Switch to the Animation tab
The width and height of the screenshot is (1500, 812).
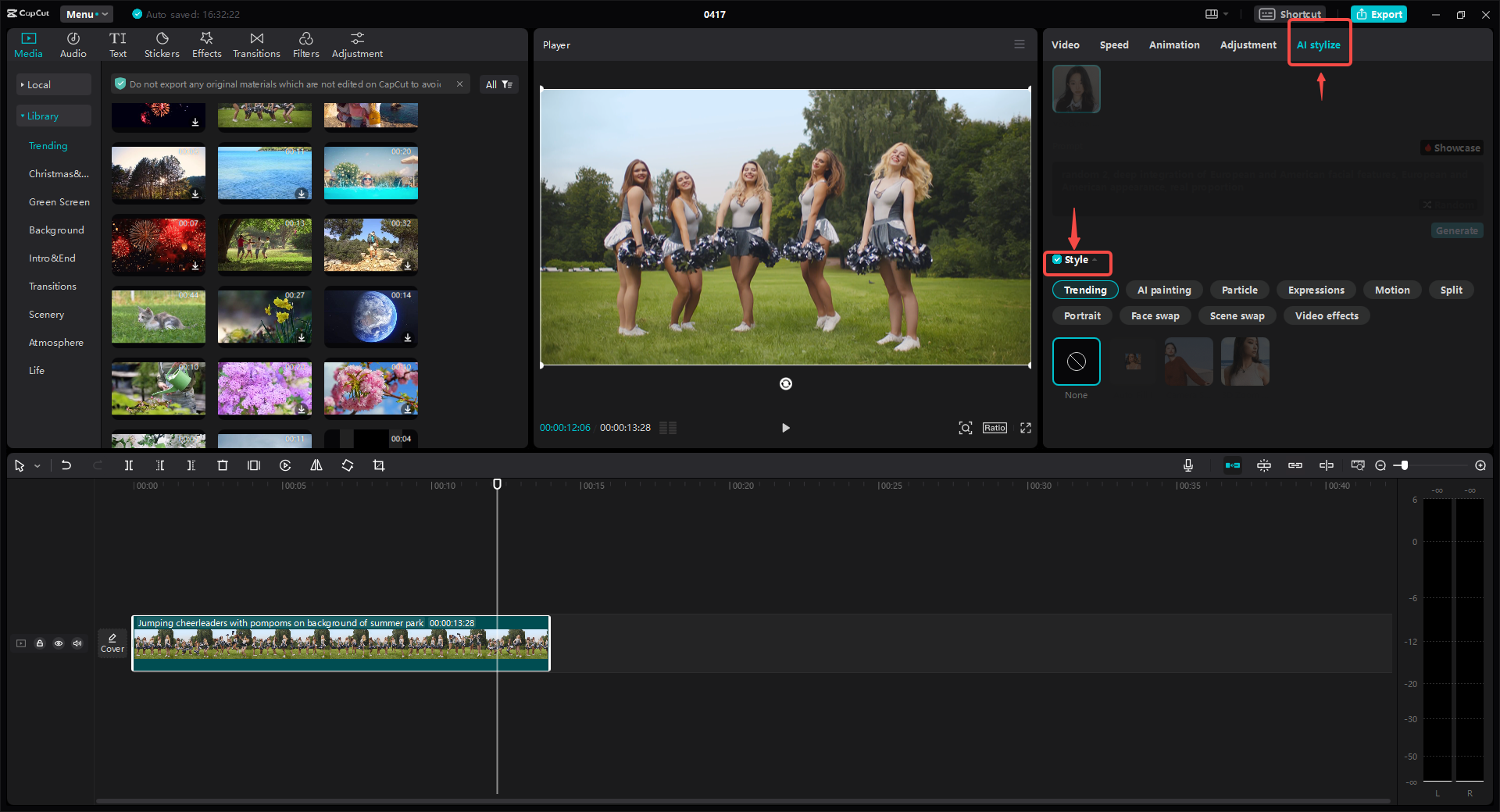click(1173, 45)
